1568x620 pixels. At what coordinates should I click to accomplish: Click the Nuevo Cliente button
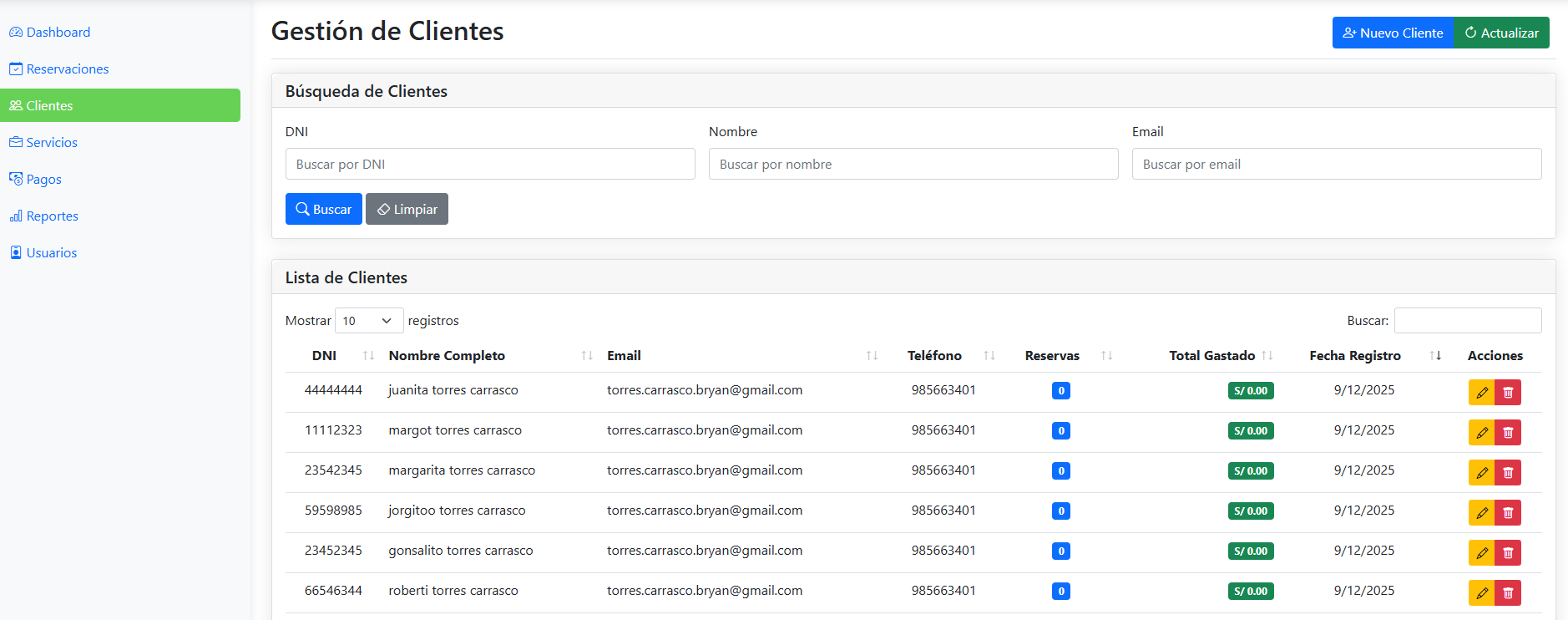point(1392,33)
